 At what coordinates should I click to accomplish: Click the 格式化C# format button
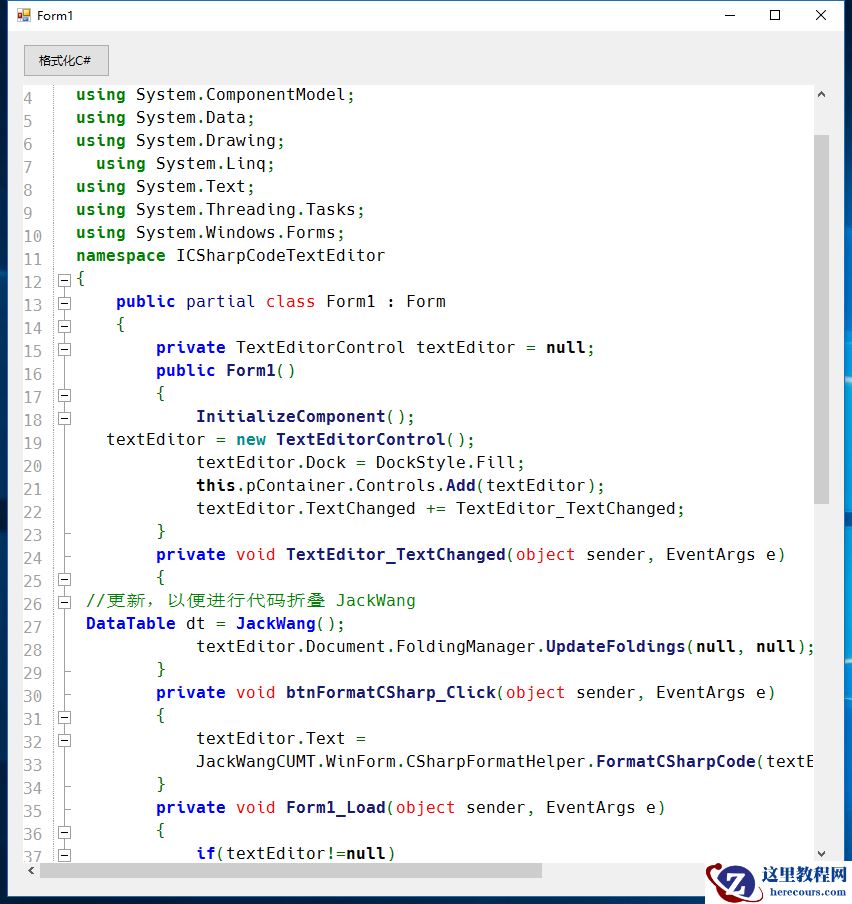[65, 60]
